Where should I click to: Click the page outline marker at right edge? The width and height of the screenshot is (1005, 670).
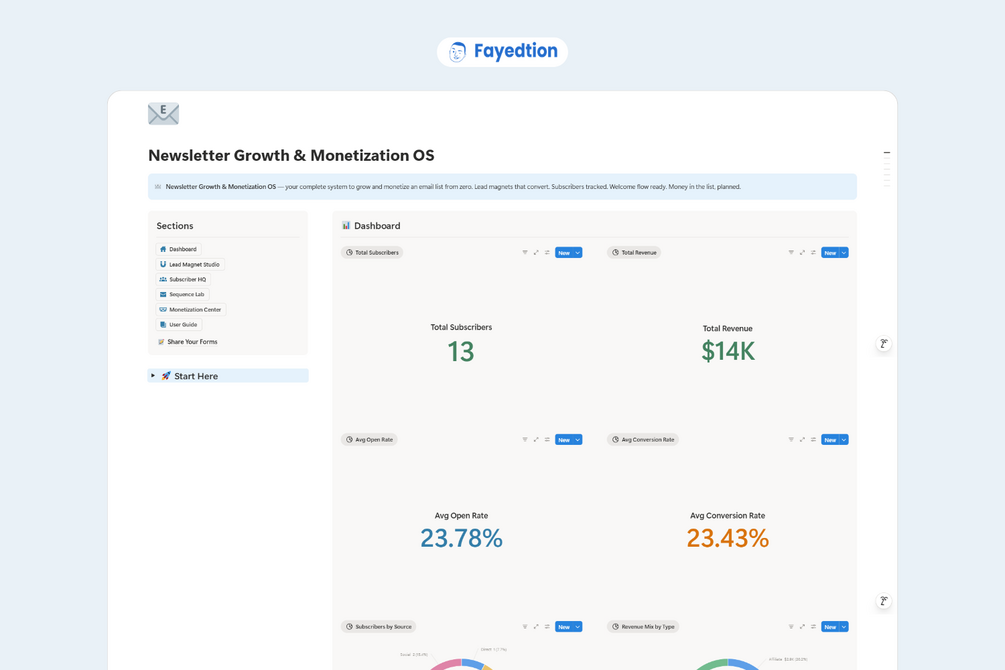click(886, 153)
